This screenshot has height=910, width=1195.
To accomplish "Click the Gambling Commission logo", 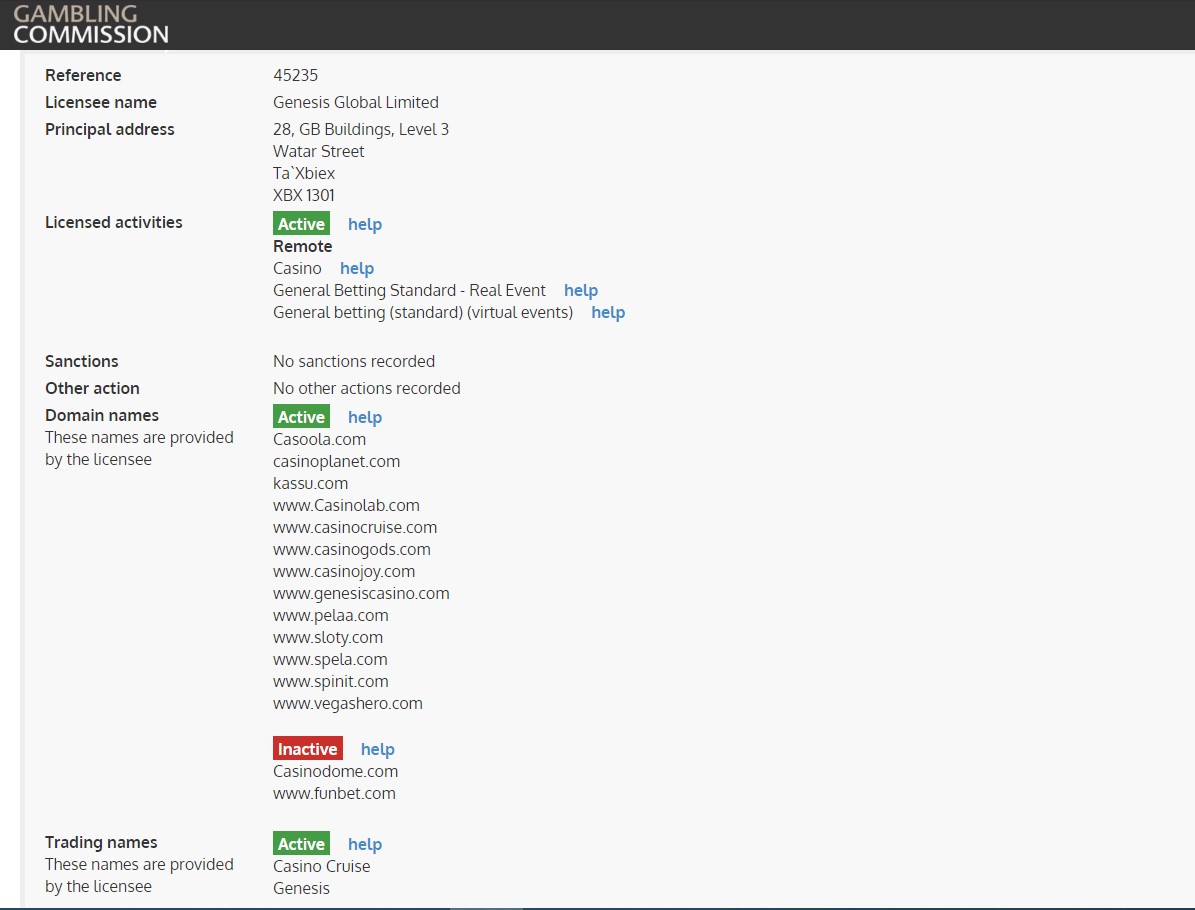I will (x=91, y=24).
